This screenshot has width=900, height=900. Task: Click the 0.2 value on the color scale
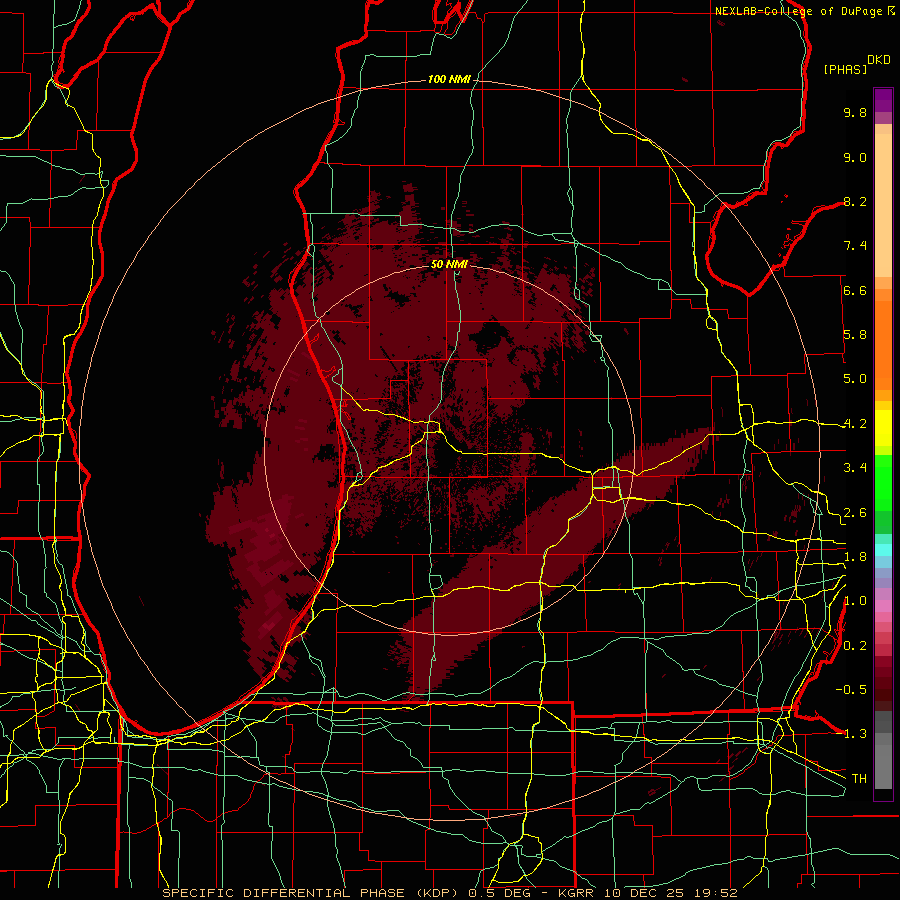click(855, 646)
